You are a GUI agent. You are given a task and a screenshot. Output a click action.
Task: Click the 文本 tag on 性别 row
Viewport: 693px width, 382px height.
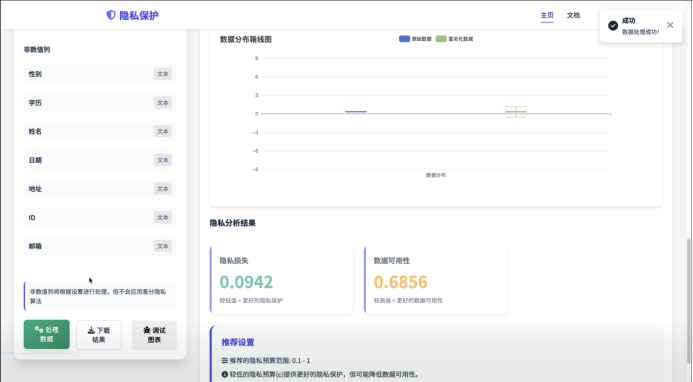[163, 74]
